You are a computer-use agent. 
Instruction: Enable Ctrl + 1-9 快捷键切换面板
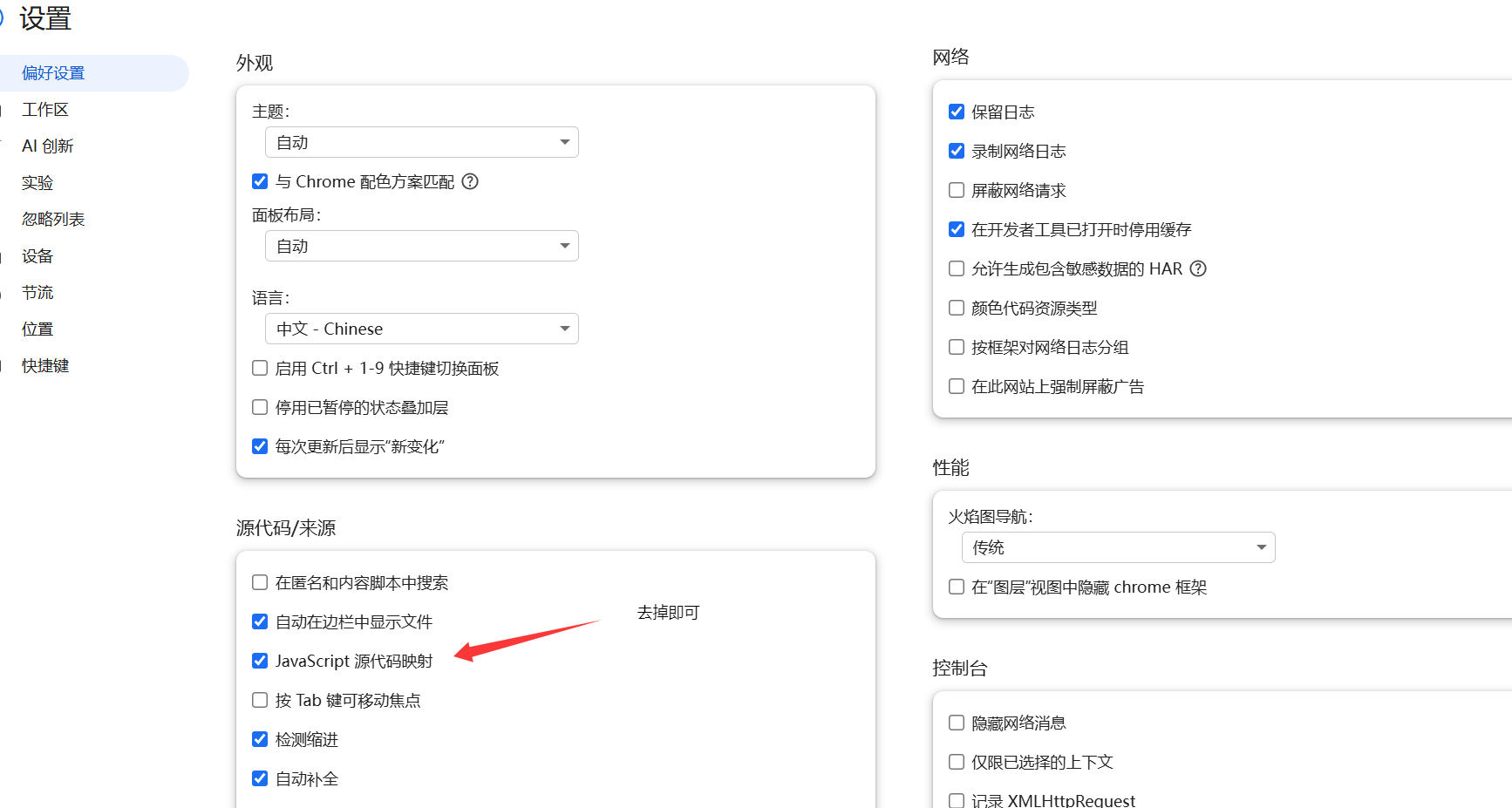(260, 368)
